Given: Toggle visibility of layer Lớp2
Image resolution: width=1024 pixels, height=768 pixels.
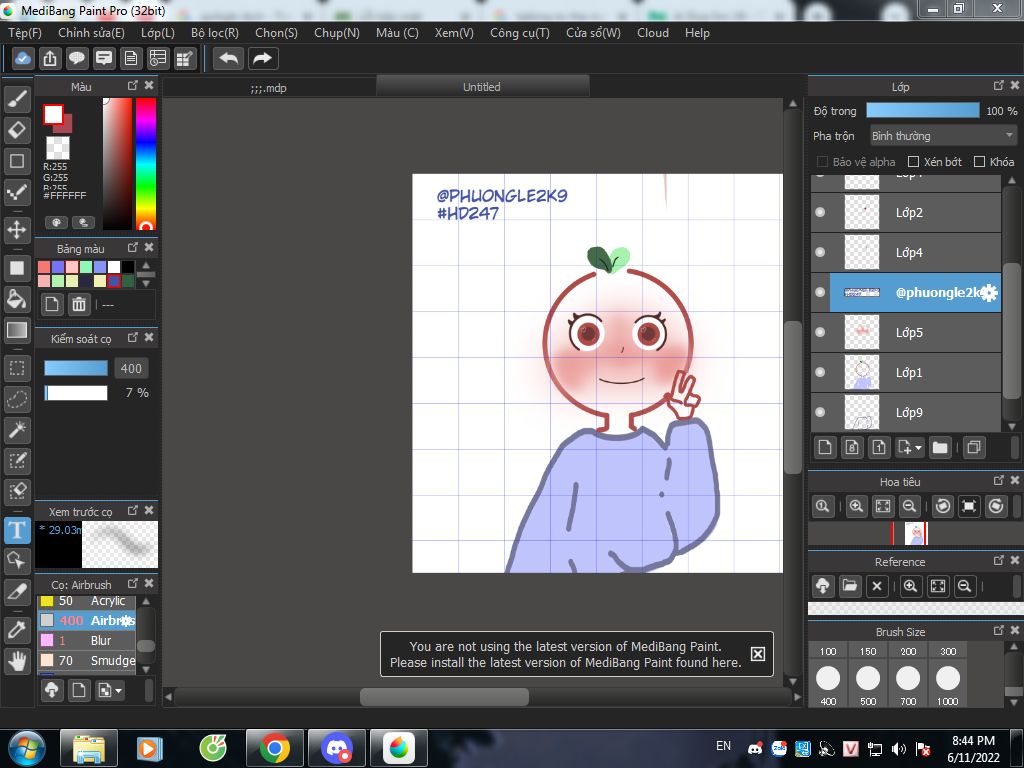Looking at the screenshot, I should click(x=820, y=212).
